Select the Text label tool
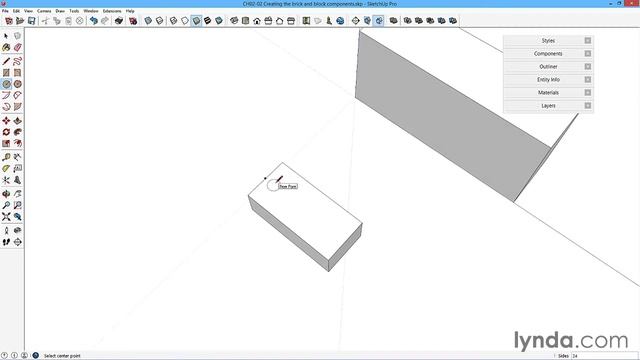Viewport: 640px width, 360px height. click(x=18, y=169)
